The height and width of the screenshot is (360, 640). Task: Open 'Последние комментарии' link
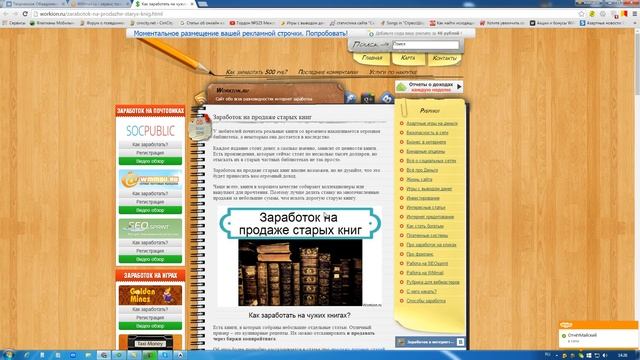pos(328,72)
